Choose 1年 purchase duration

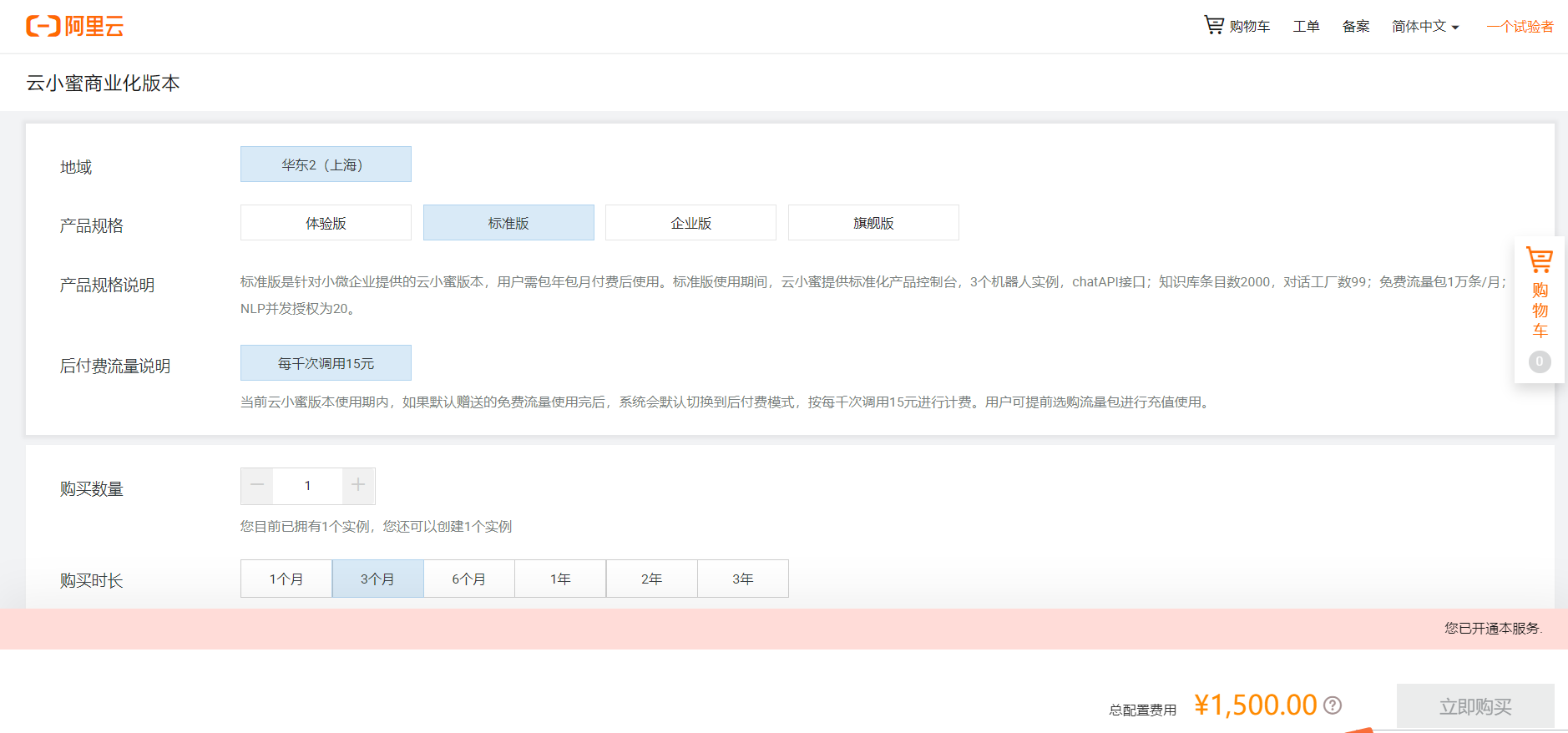[x=560, y=579]
